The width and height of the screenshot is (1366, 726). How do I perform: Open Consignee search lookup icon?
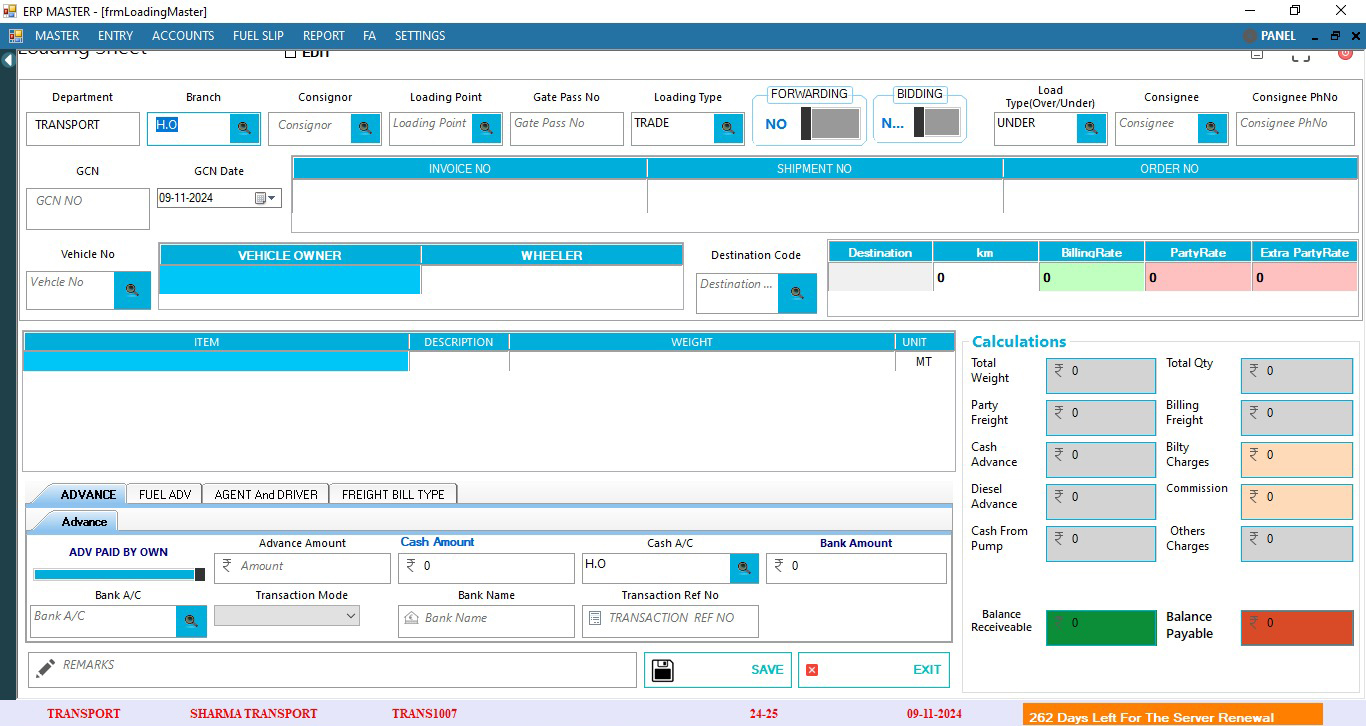1212,128
